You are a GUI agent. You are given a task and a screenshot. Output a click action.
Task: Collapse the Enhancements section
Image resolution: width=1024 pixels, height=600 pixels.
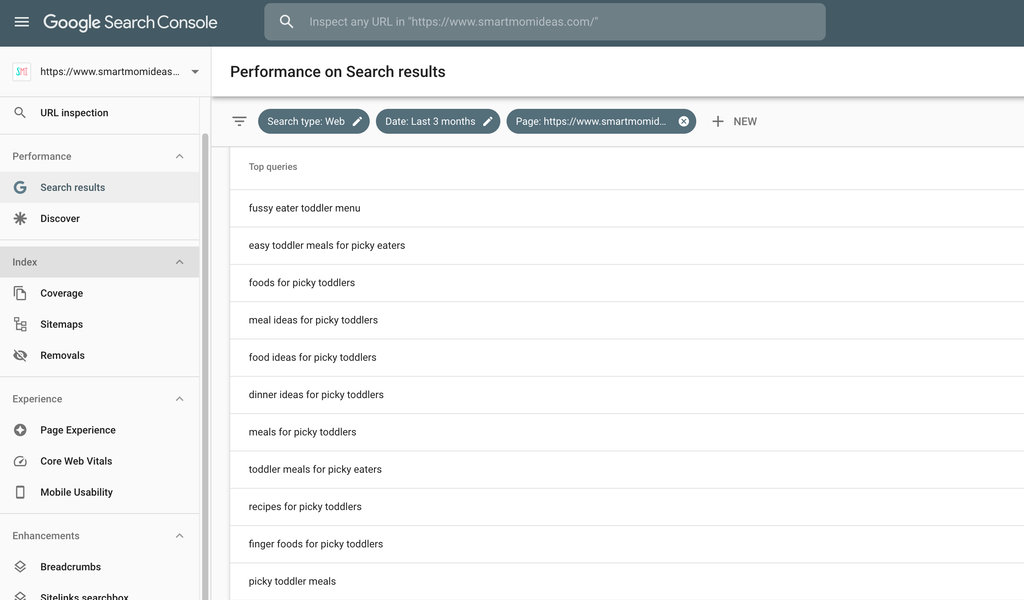coord(179,536)
